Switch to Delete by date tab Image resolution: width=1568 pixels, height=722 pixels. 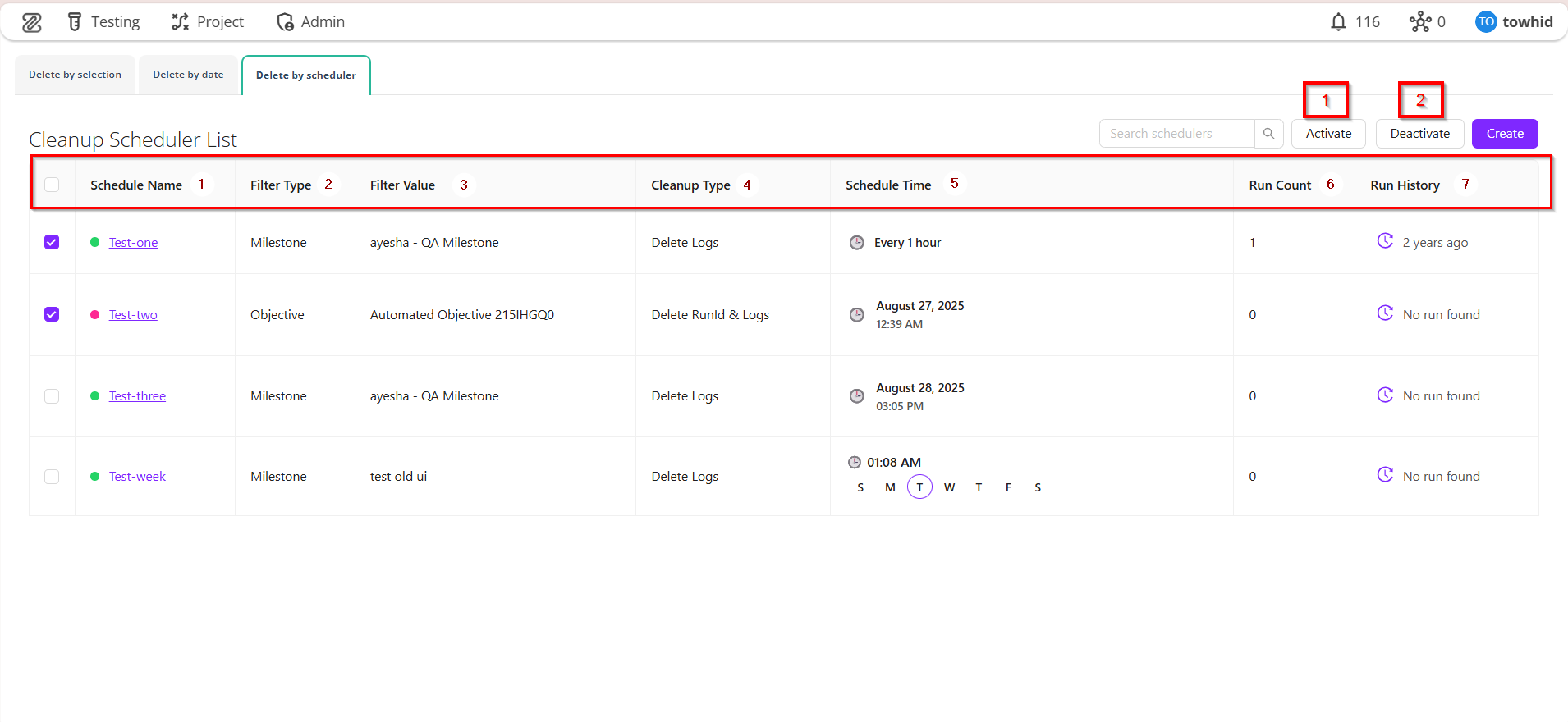(188, 75)
